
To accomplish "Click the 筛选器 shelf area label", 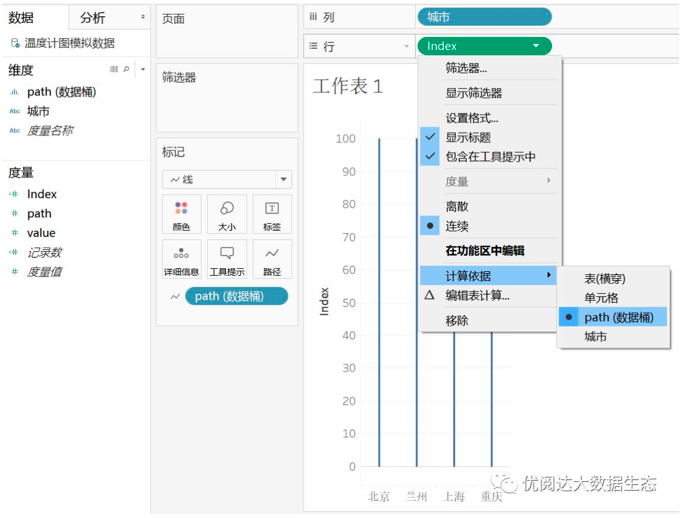I will 179,77.
